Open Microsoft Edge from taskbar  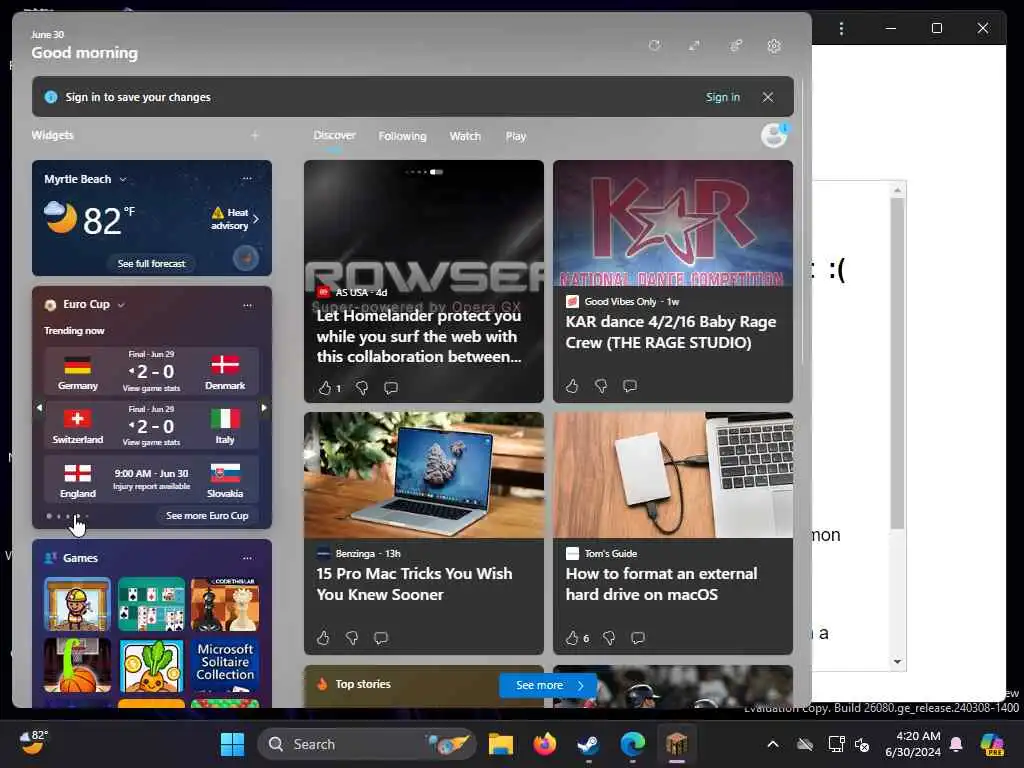tap(632, 744)
